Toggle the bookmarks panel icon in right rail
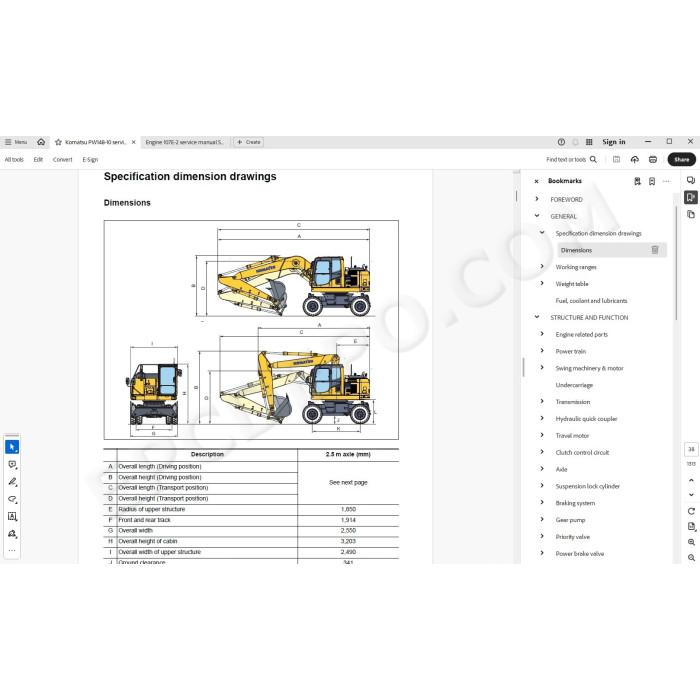Viewport: 700px width, 700px height. coord(691,197)
